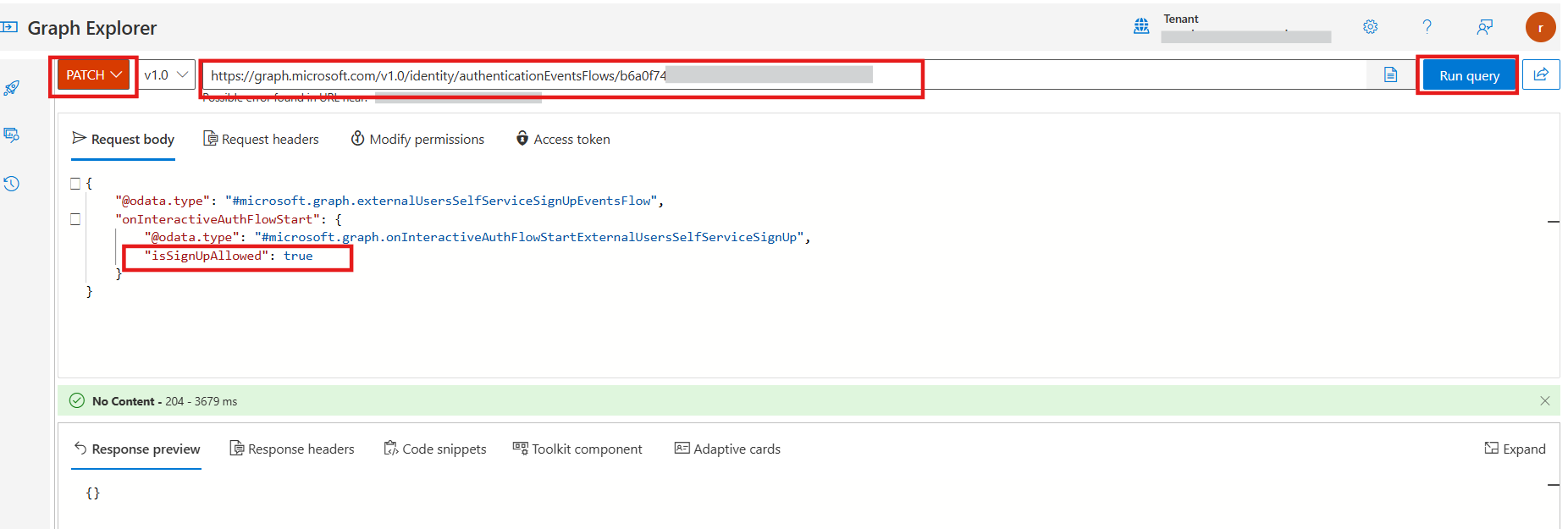Open the Toolkit component tab
Image resolution: width=1568 pixels, height=529 pixels.
click(577, 449)
